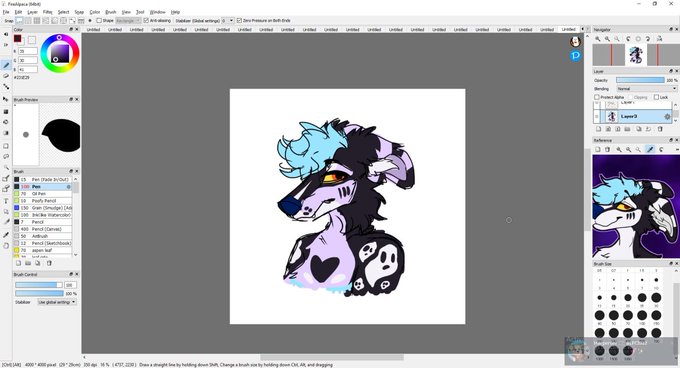Click the snap grid icon
The height and width of the screenshot is (368, 680).
click(37, 20)
